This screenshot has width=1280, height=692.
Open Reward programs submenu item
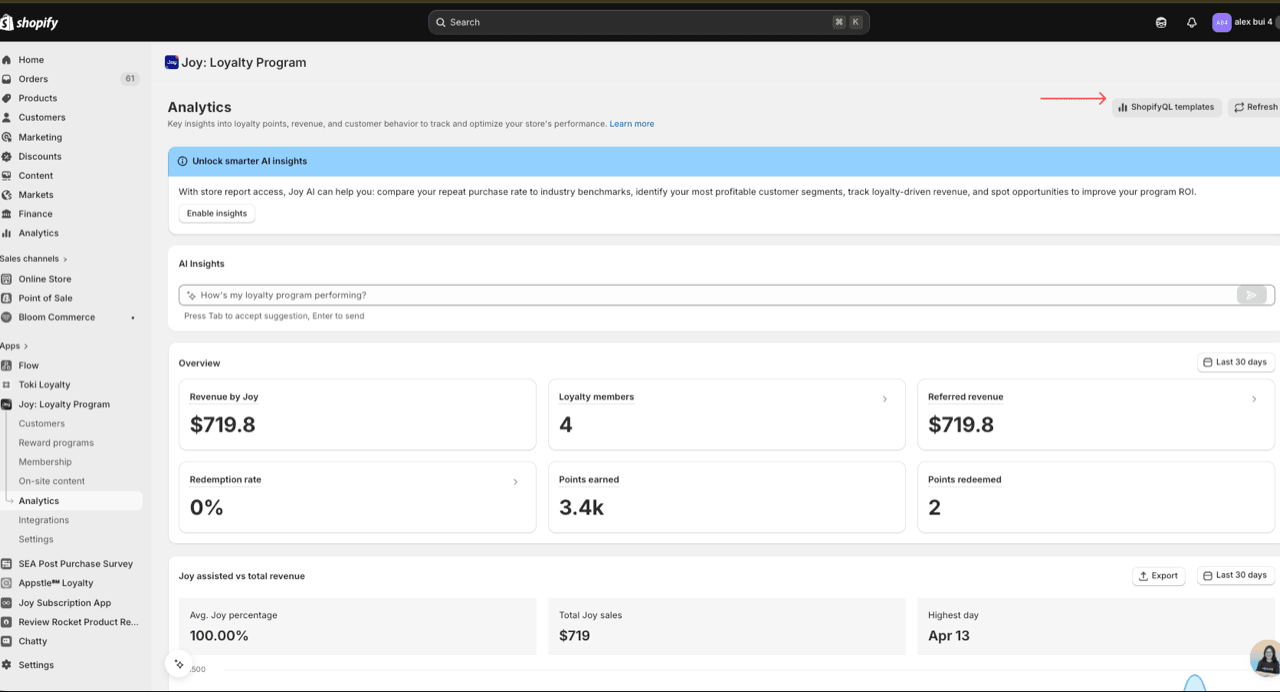56,442
